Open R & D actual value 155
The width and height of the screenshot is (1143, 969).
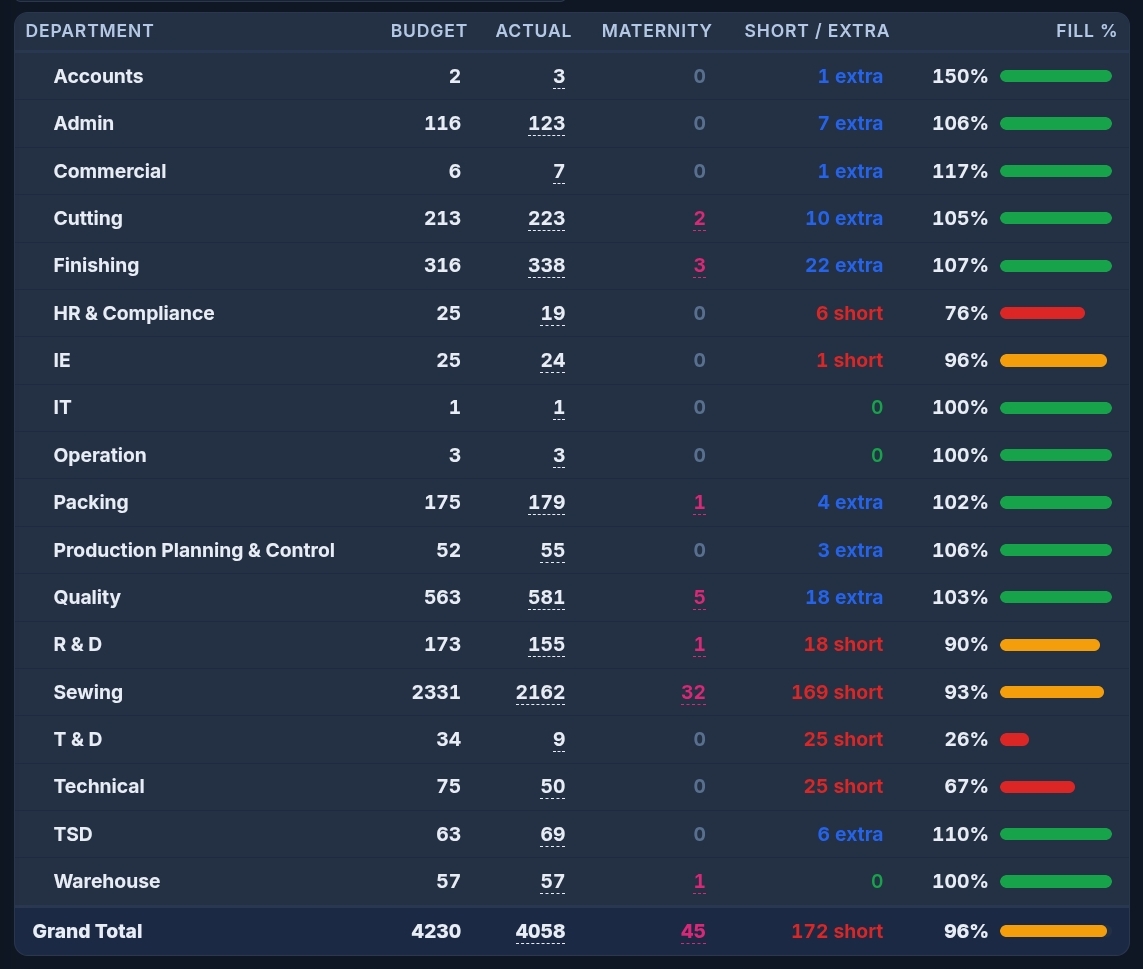pos(547,645)
